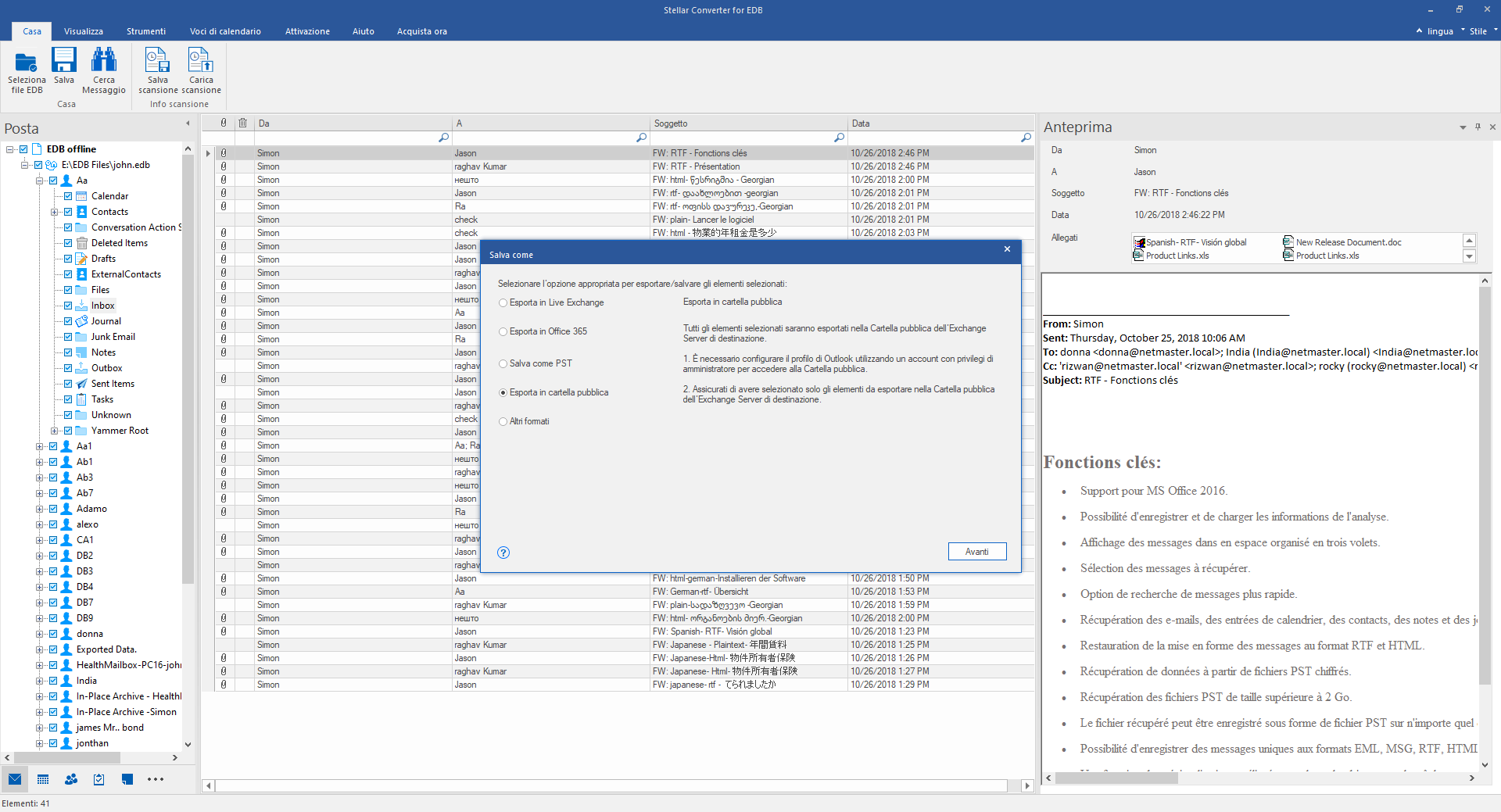
Task: Click the Salva floppy disk icon
Action: (64, 61)
